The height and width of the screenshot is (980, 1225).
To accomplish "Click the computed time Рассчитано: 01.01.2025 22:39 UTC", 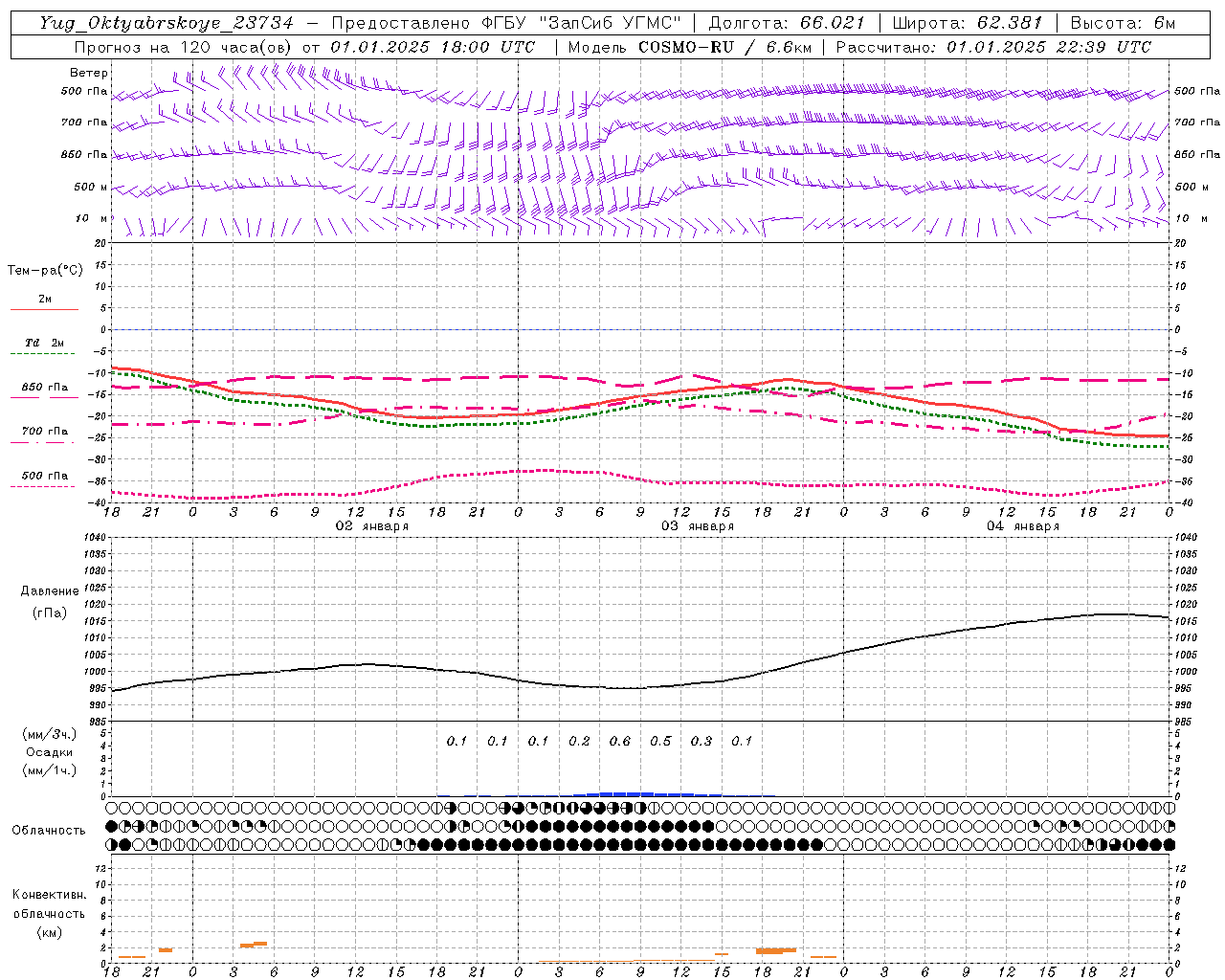I will [993, 47].
